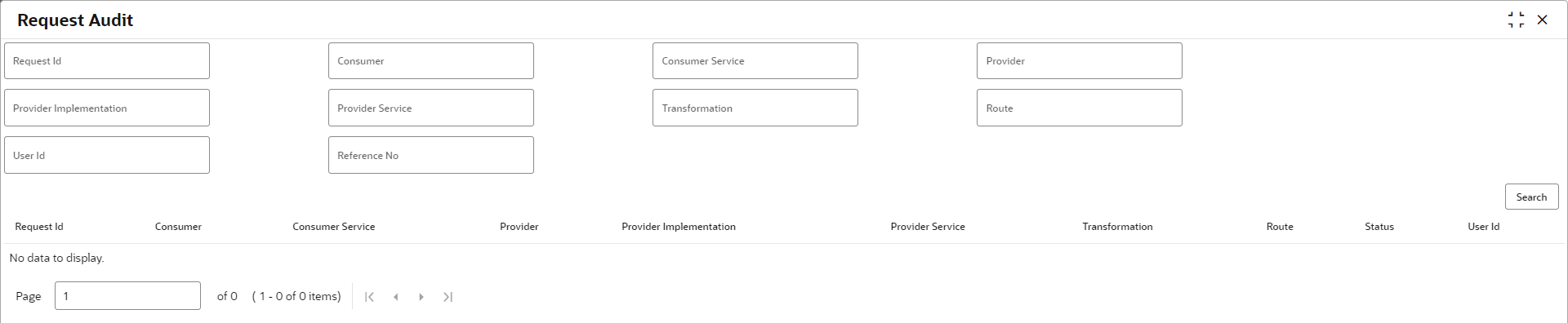Click the User Id filter field
Image resolution: width=1568 pixels, height=323 pixels.
point(107,155)
